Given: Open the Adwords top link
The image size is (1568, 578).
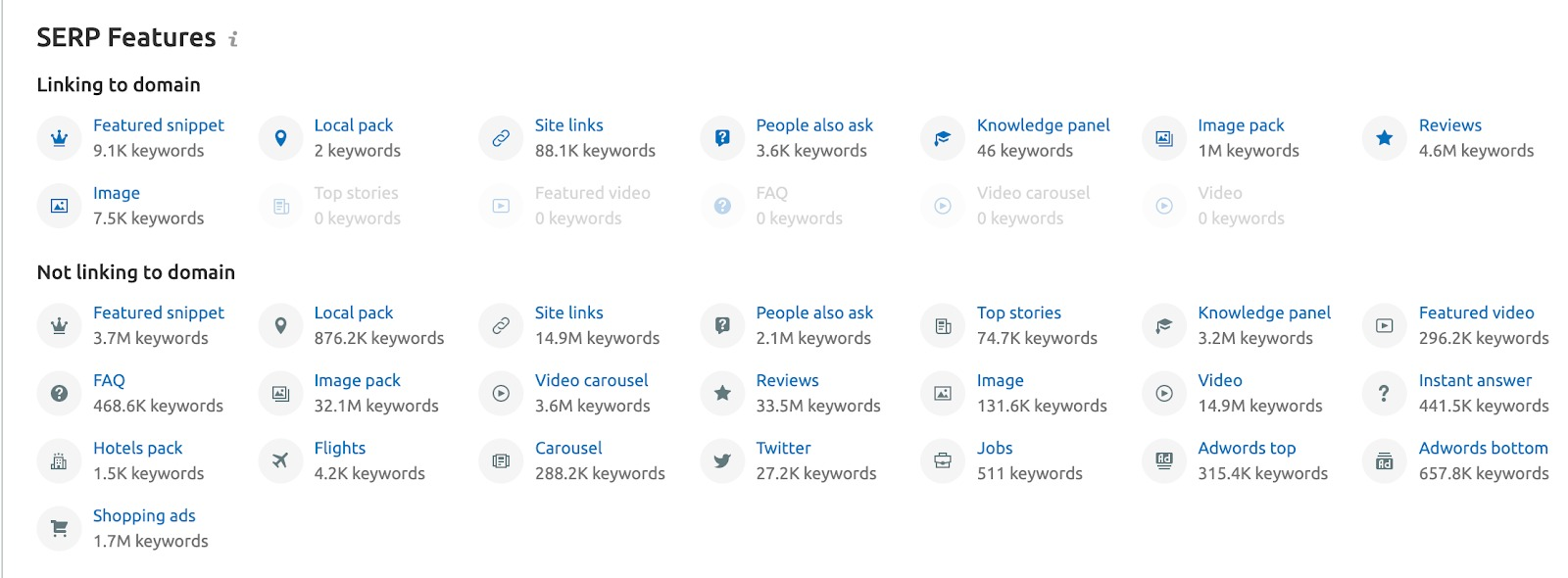Looking at the screenshot, I should (x=1246, y=448).
